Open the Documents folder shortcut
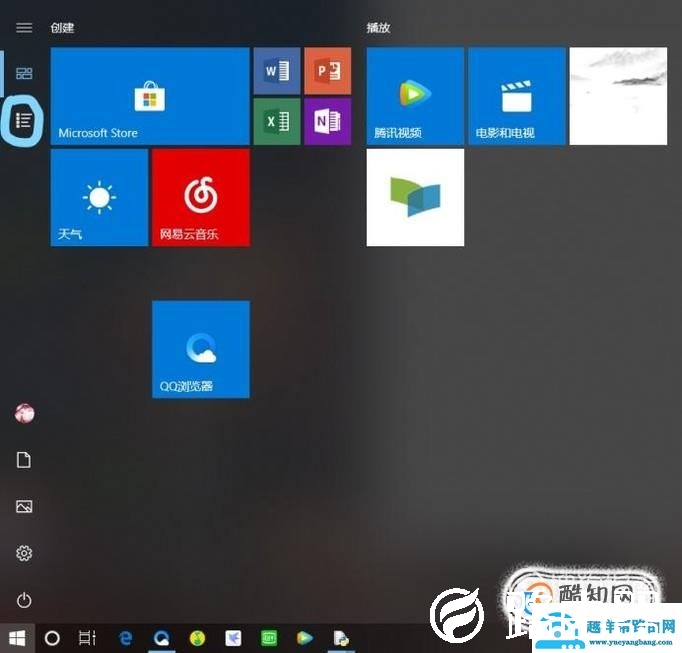 pyautogui.click(x=24, y=460)
